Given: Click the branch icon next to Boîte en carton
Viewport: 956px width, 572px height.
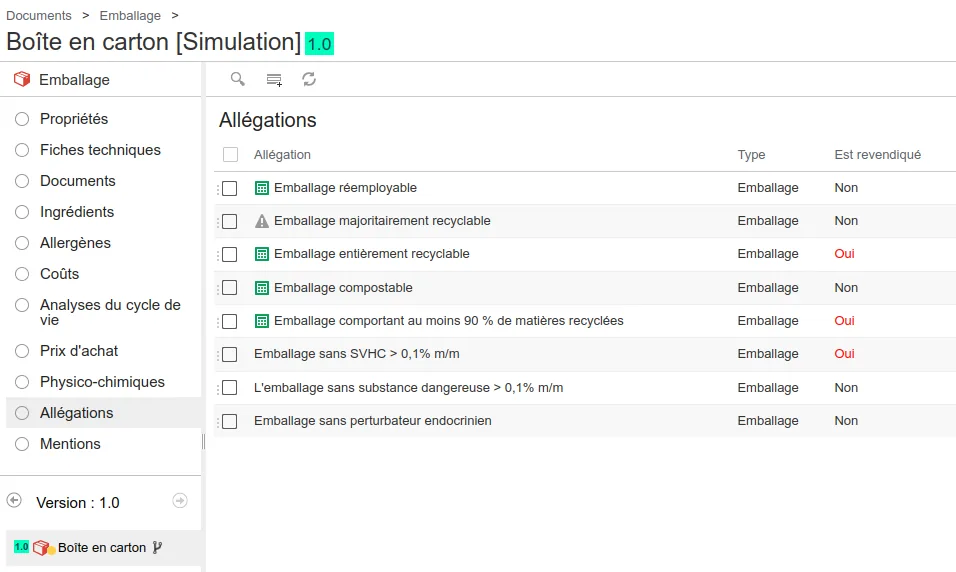Looking at the screenshot, I should 157,548.
